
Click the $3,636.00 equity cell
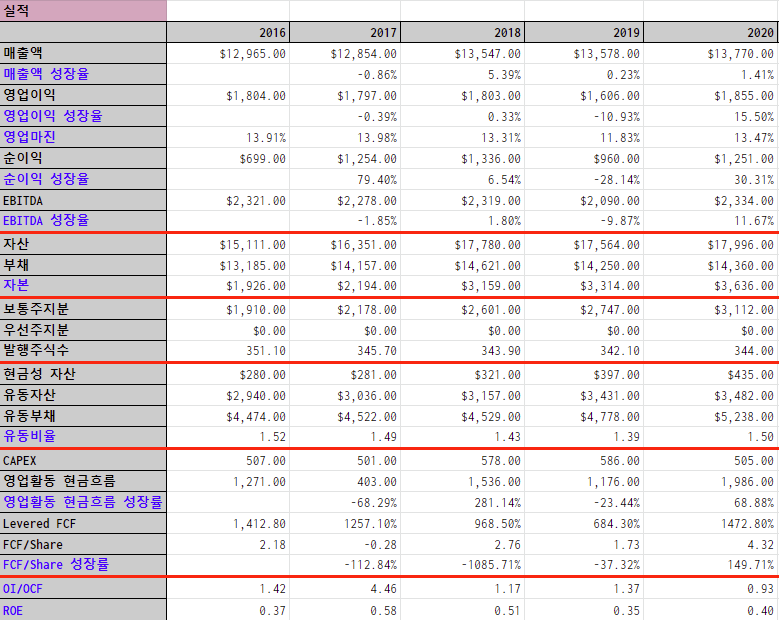click(x=711, y=286)
